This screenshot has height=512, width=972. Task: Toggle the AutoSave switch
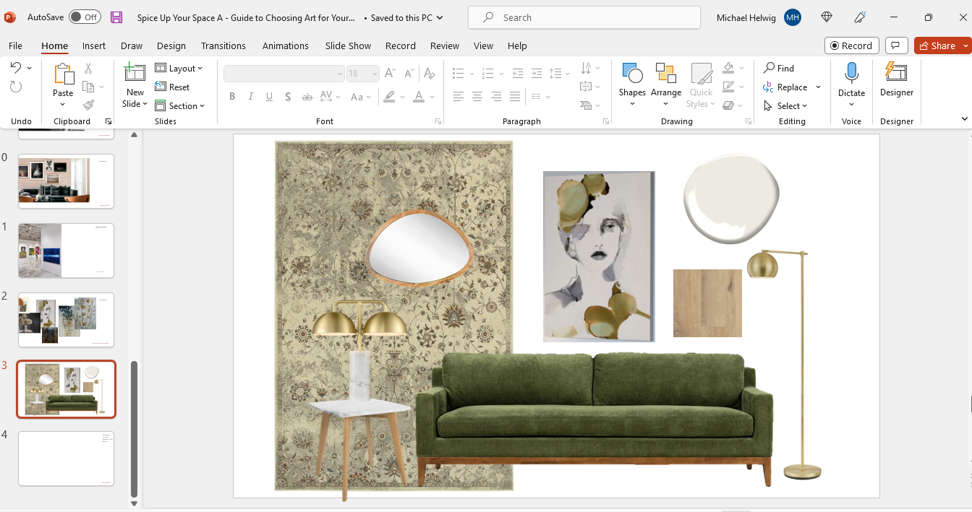[x=84, y=17]
